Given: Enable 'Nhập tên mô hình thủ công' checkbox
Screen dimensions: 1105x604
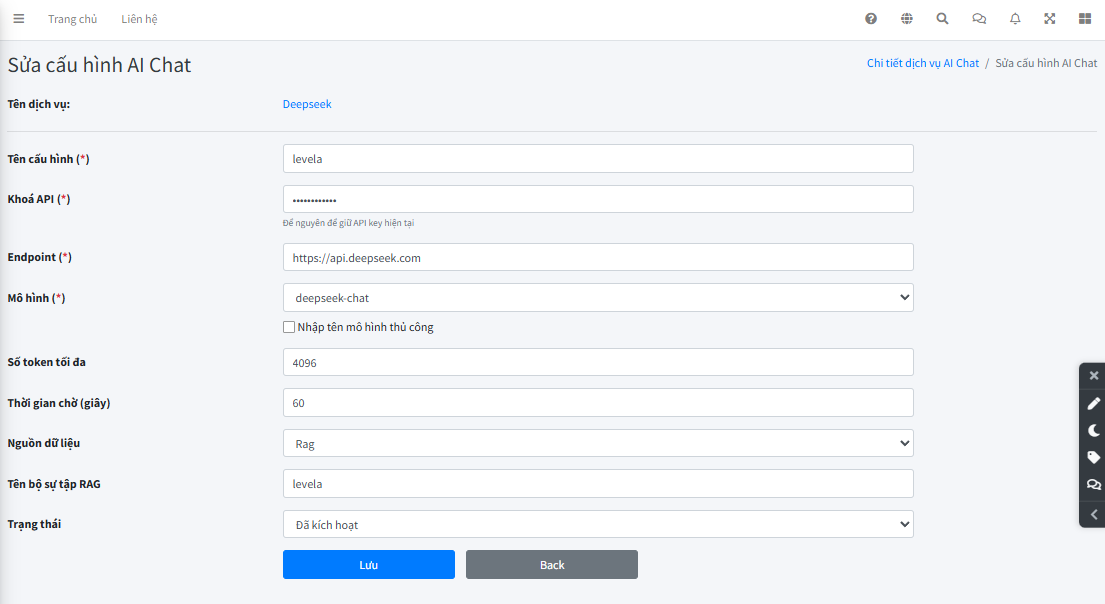Looking at the screenshot, I should coord(289,327).
